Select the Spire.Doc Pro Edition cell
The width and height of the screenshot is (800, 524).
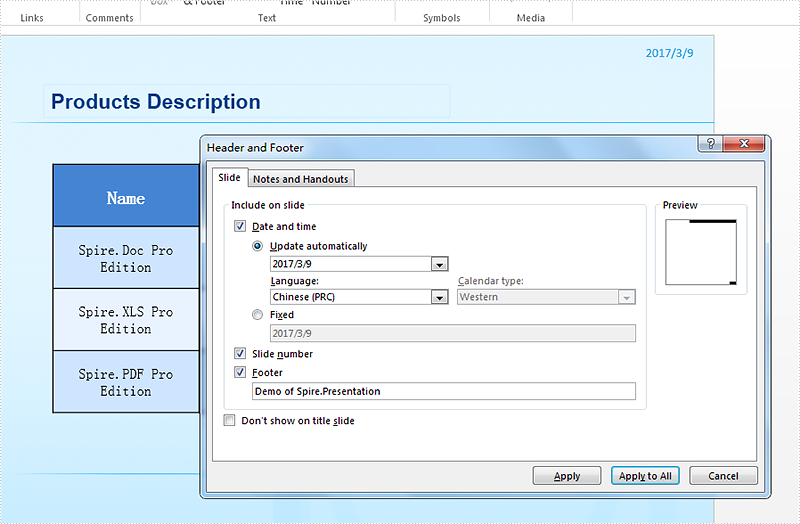tap(126, 258)
